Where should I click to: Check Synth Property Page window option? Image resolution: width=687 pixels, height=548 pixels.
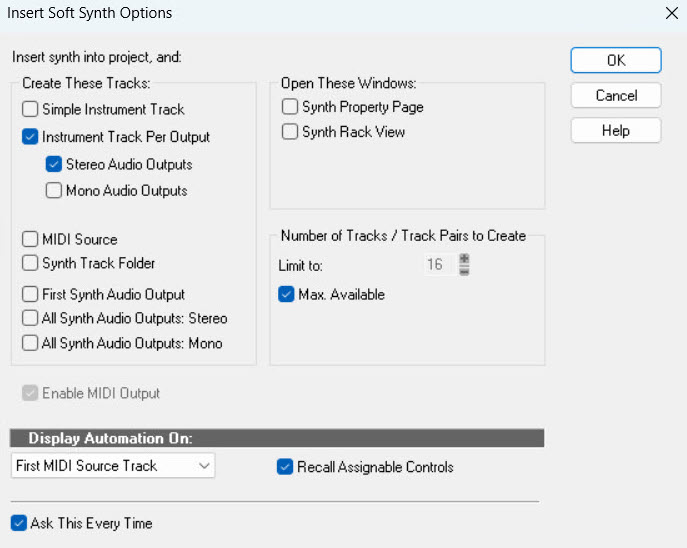(290, 107)
